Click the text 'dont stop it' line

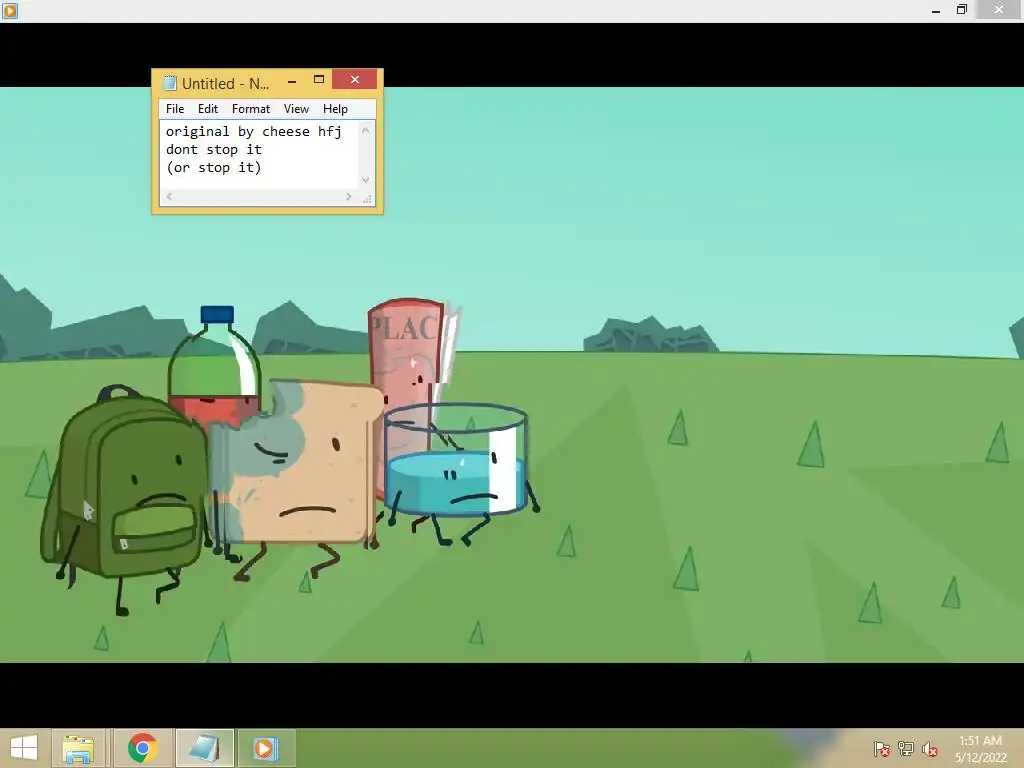click(214, 150)
